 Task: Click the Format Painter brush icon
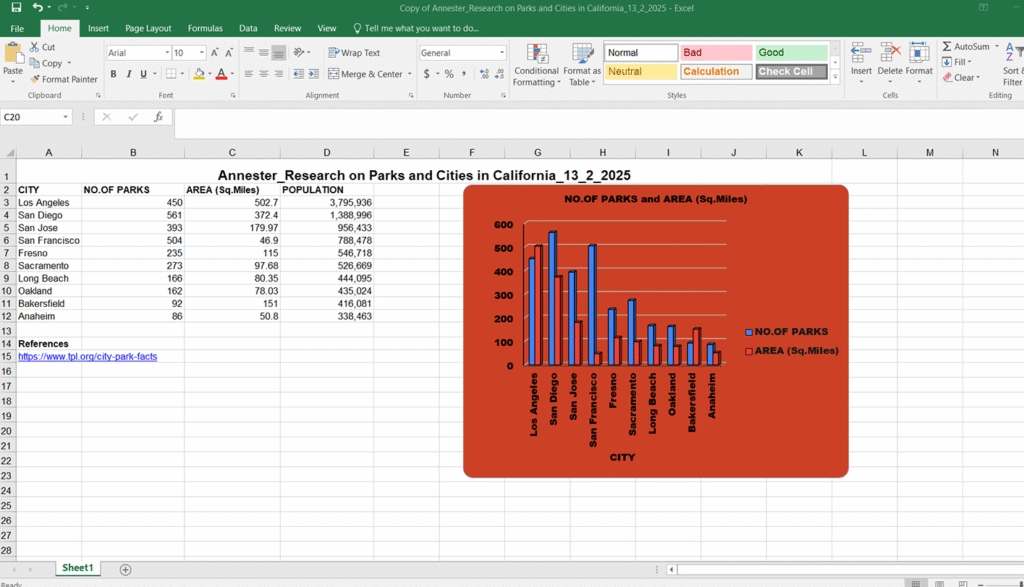(35, 79)
